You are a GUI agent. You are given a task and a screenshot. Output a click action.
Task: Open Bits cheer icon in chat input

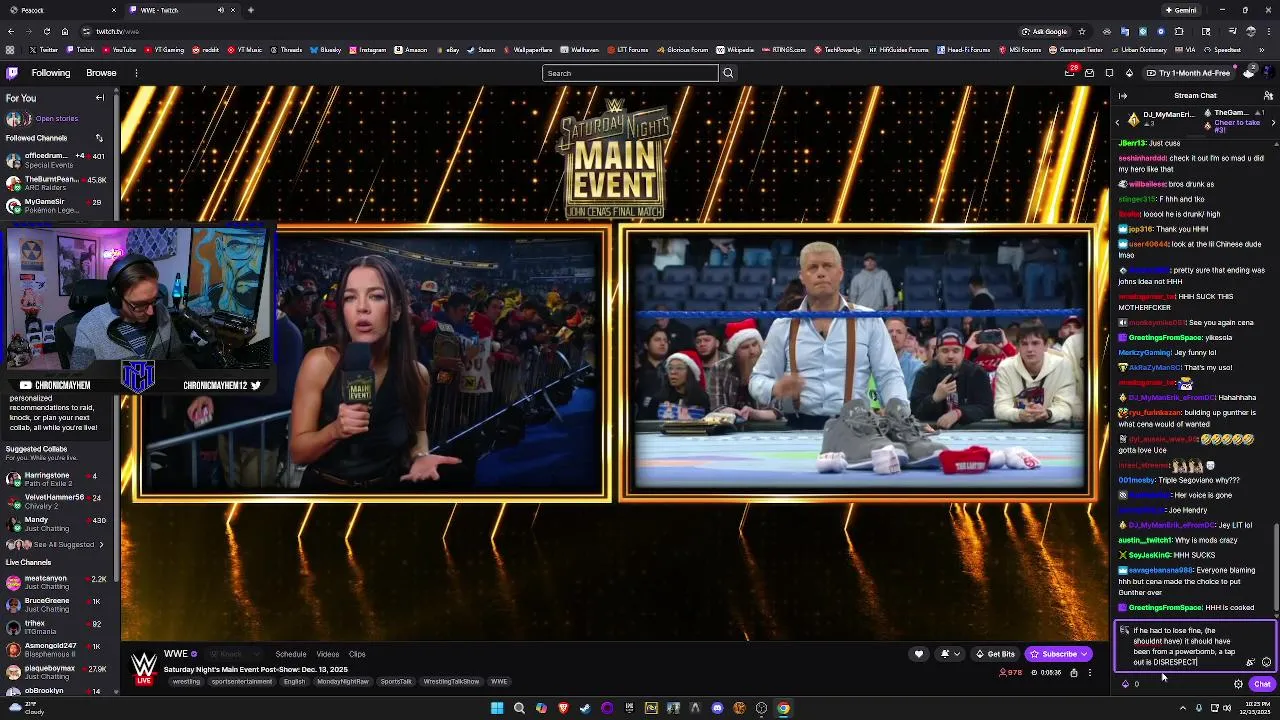point(1250,662)
